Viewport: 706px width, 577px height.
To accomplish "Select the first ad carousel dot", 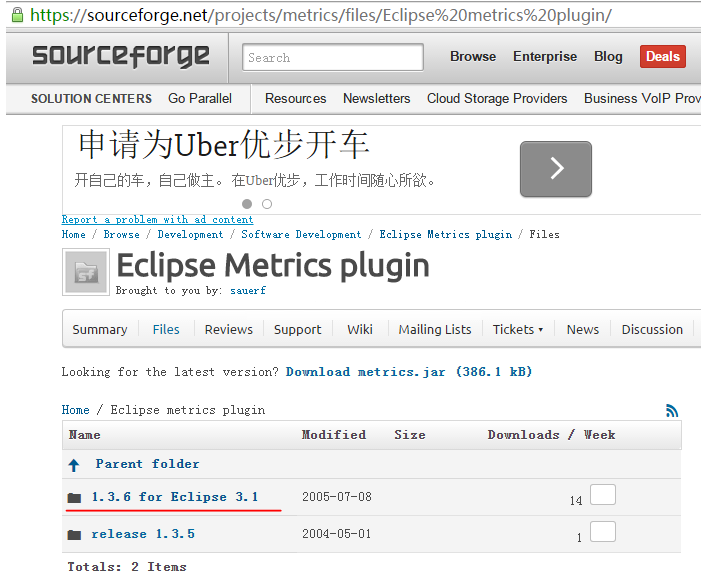I will (247, 204).
